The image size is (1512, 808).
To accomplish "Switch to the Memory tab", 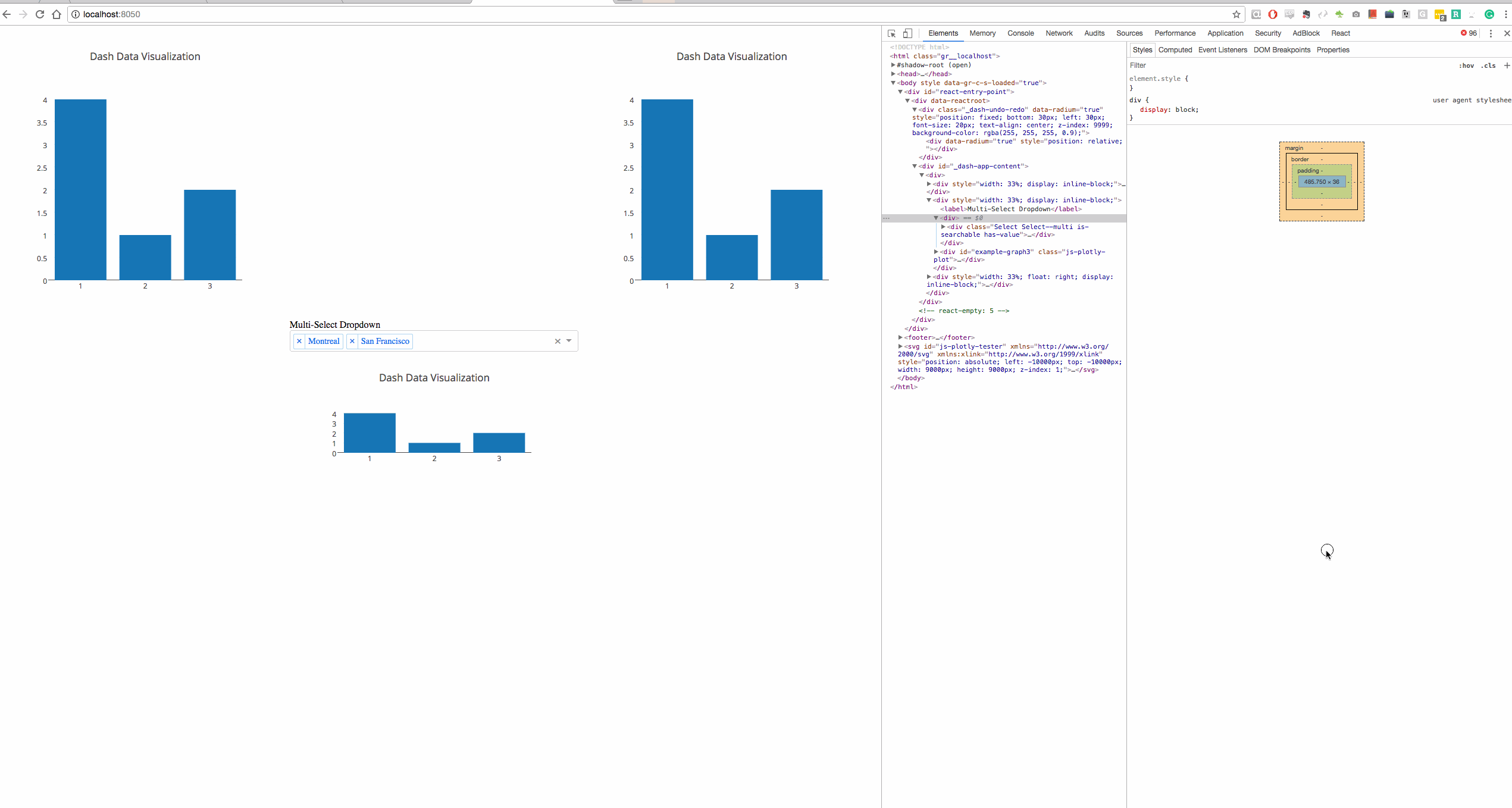I will point(982,33).
